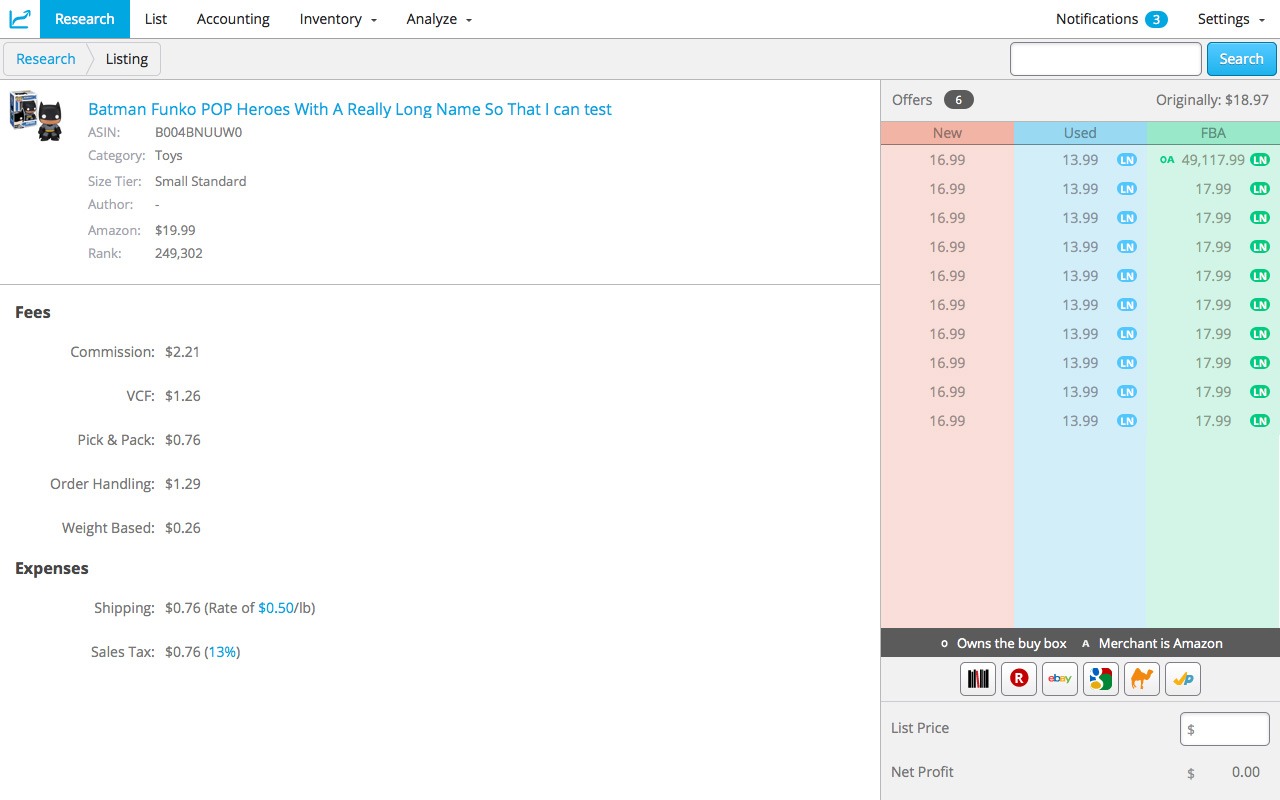
Task: Click the Amazon price $19.99
Action: tap(175, 230)
